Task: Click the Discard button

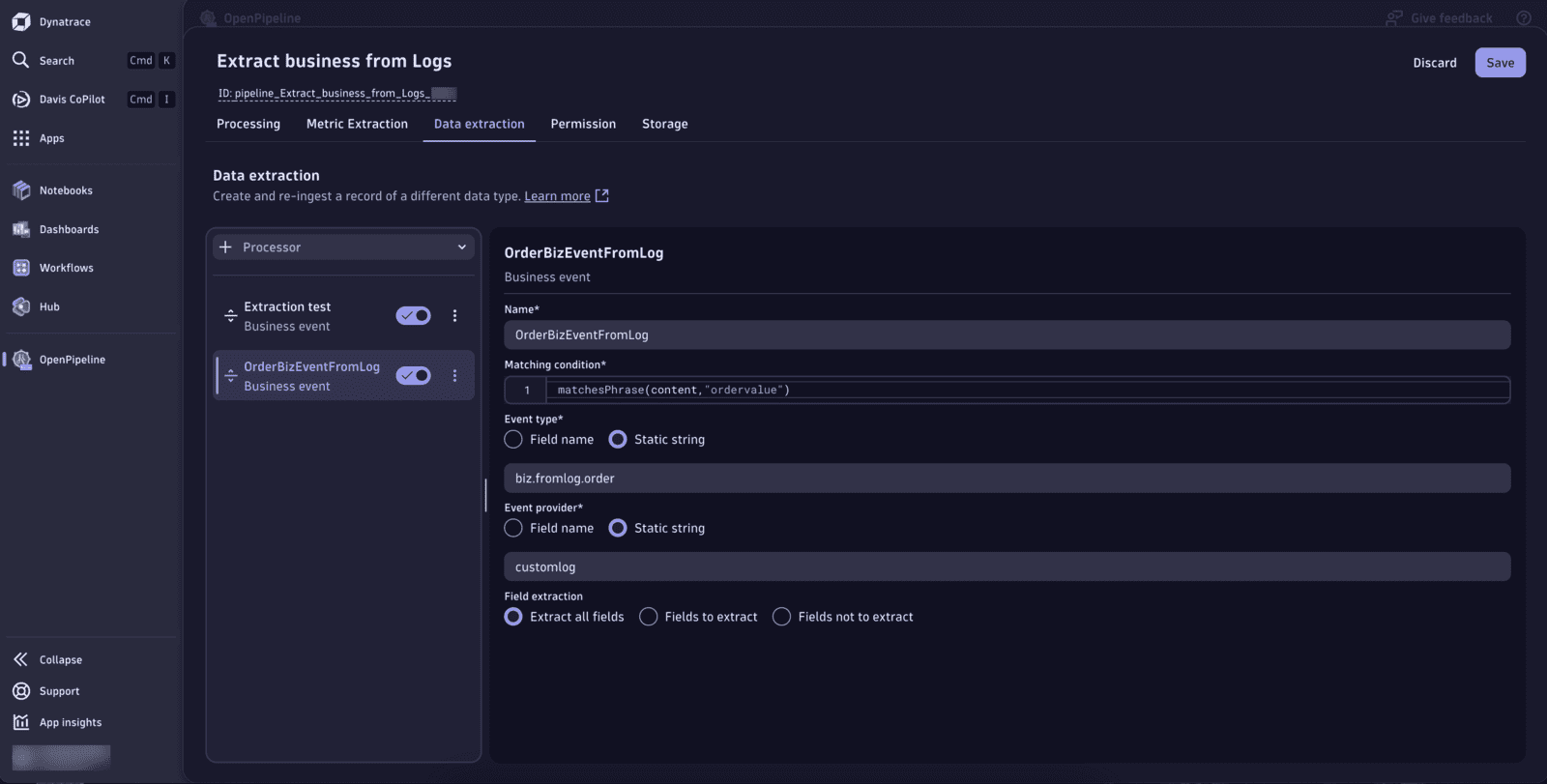Action: click(1435, 63)
